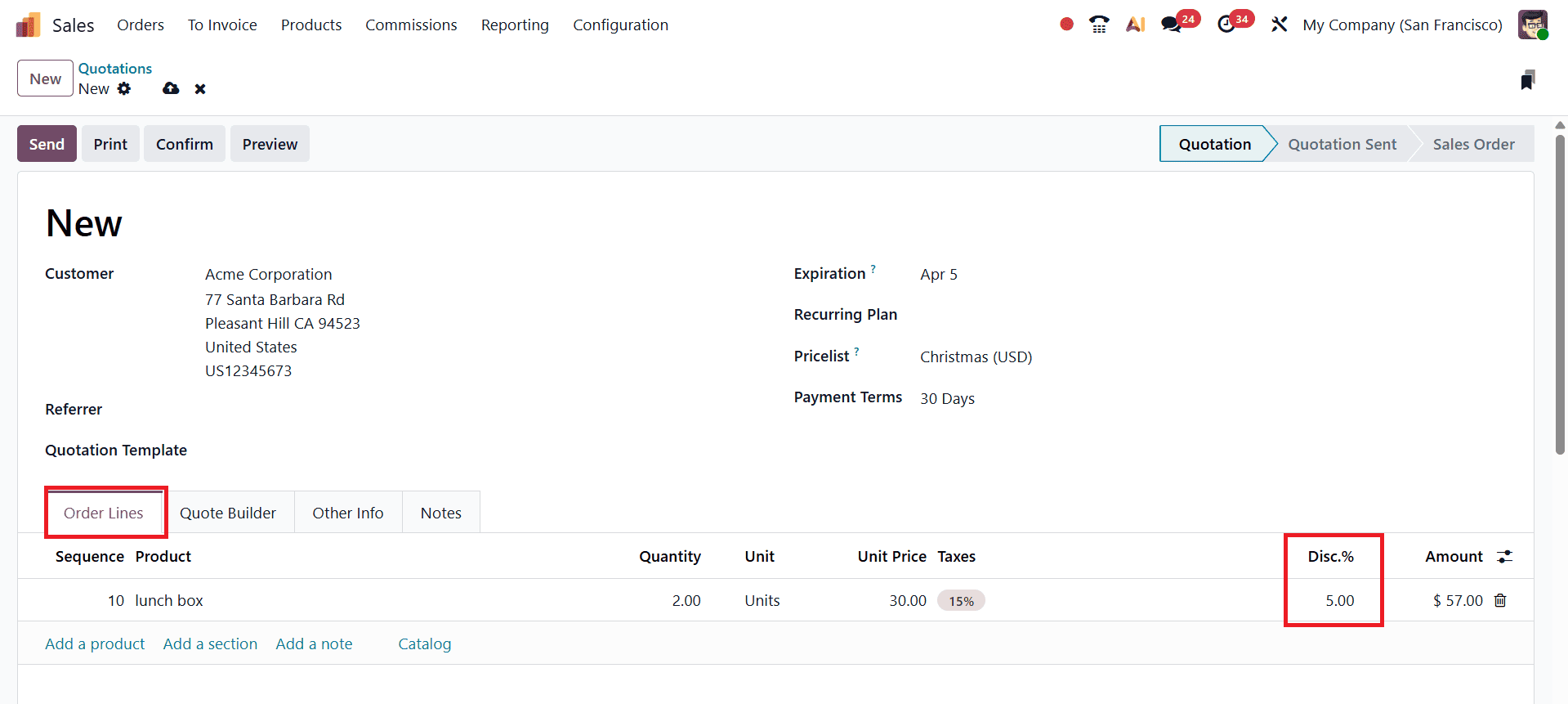Select the lunch box product cell
Image resolution: width=1568 pixels, height=704 pixels.
point(169,600)
